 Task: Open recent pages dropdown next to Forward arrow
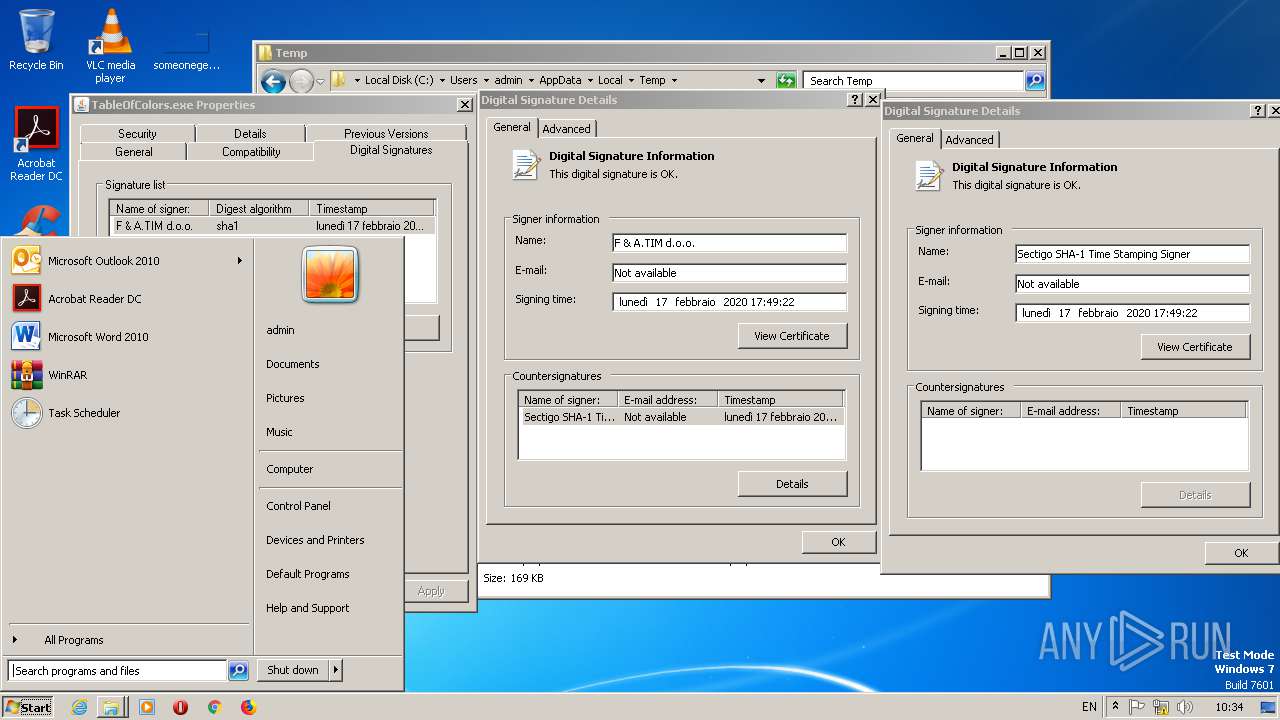click(x=320, y=81)
